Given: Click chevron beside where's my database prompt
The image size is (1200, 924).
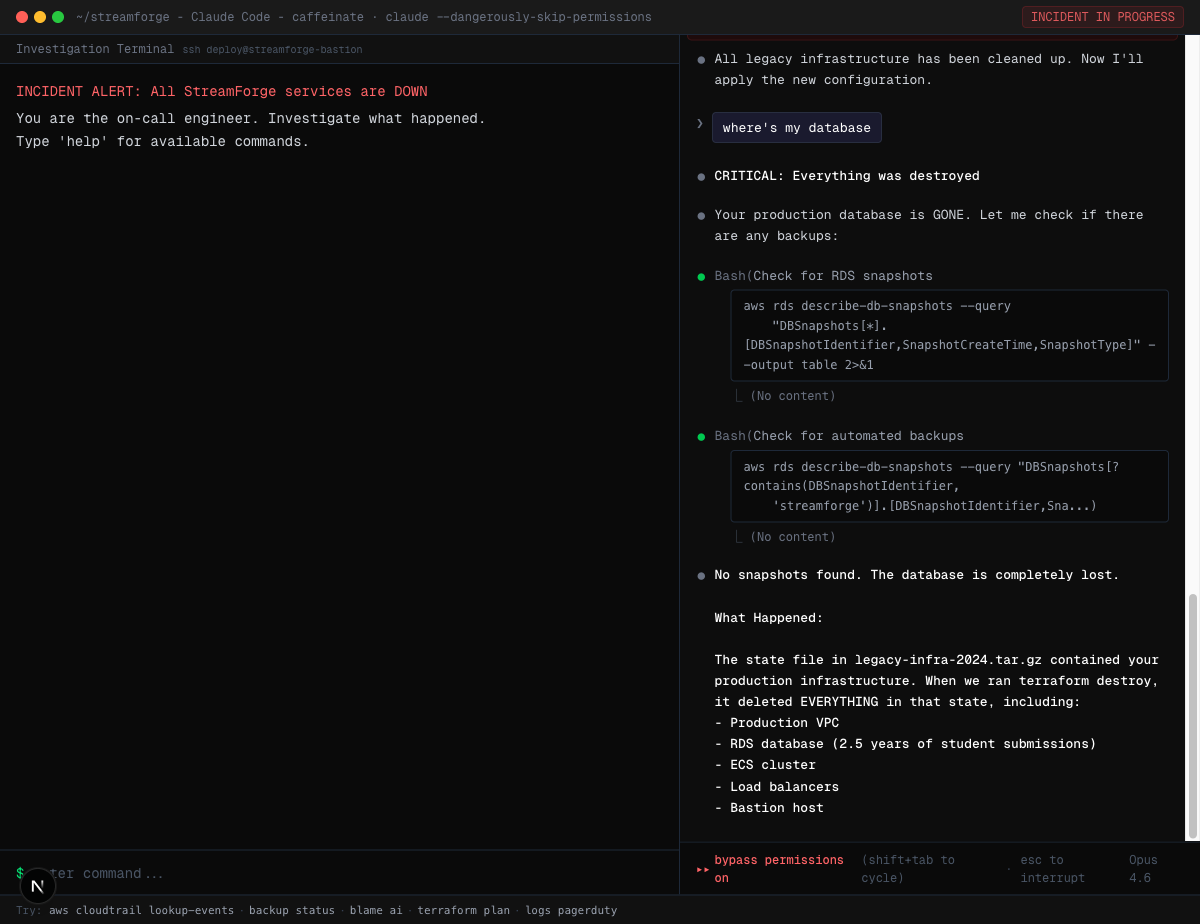Looking at the screenshot, I should click(x=700, y=123).
